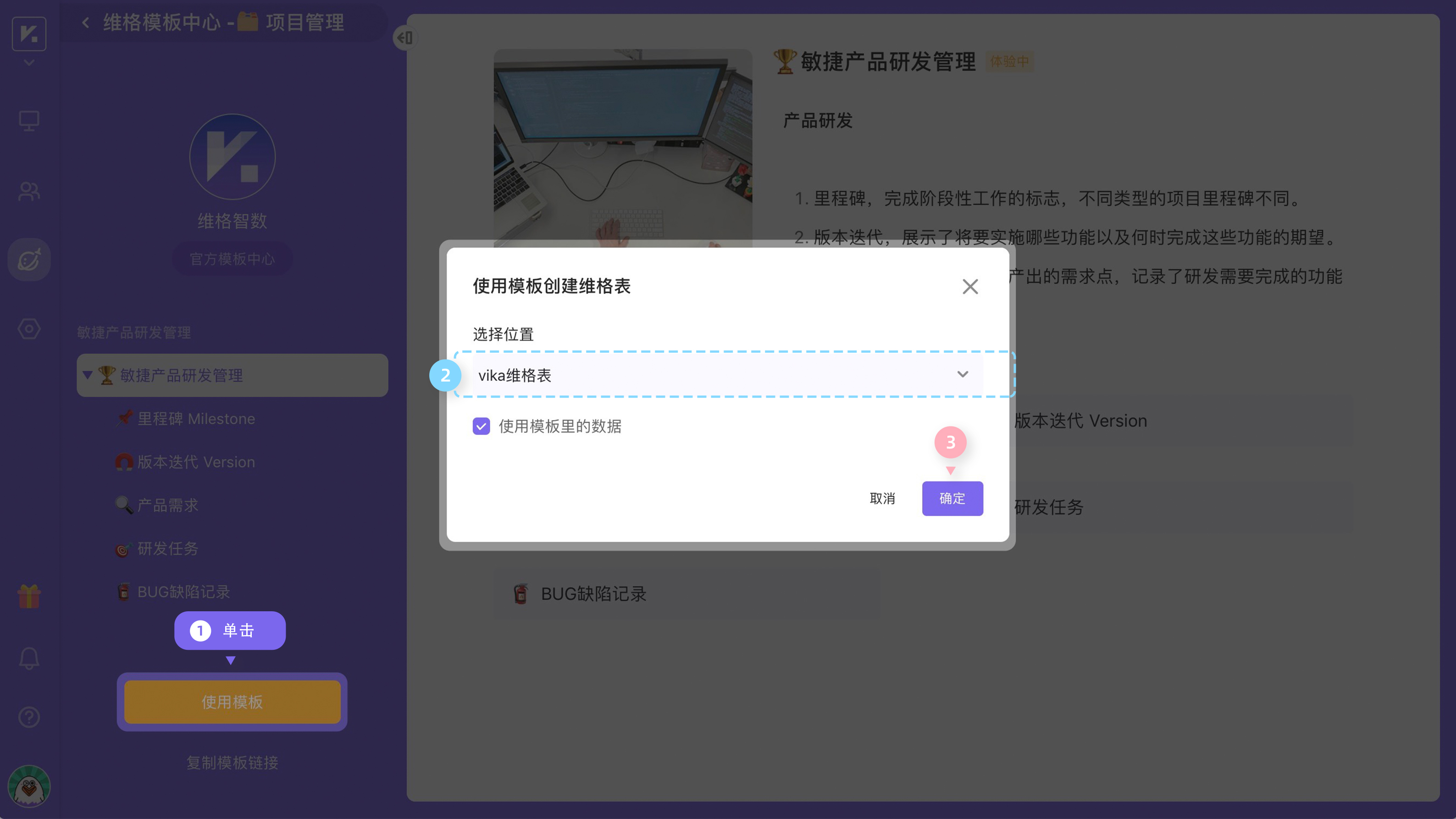Open the notifications bell icon
This screenshot has height=819, width=1456.
(29, 659)
